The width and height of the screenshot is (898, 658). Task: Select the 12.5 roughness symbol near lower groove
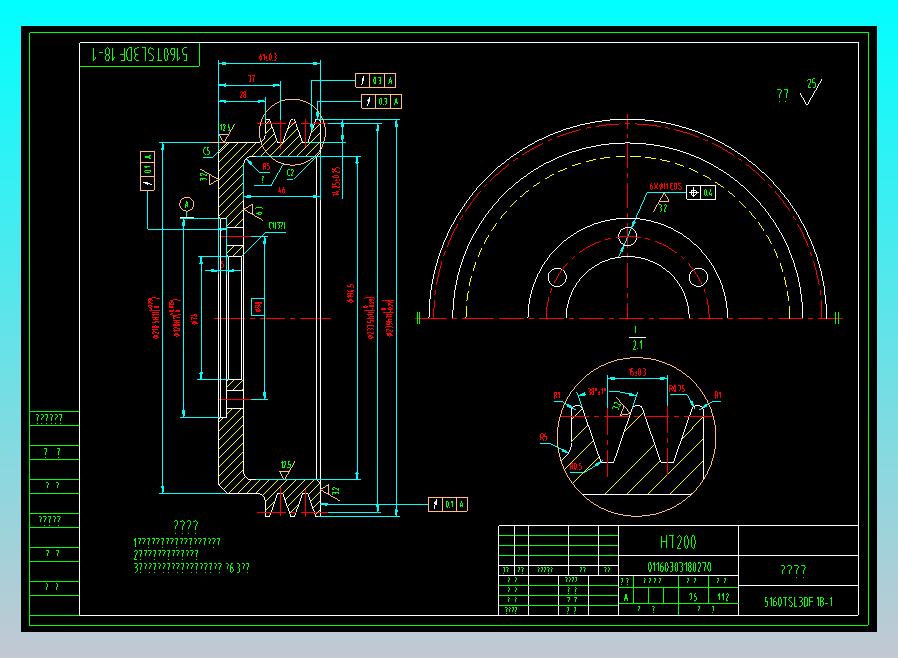coord(286,470)
